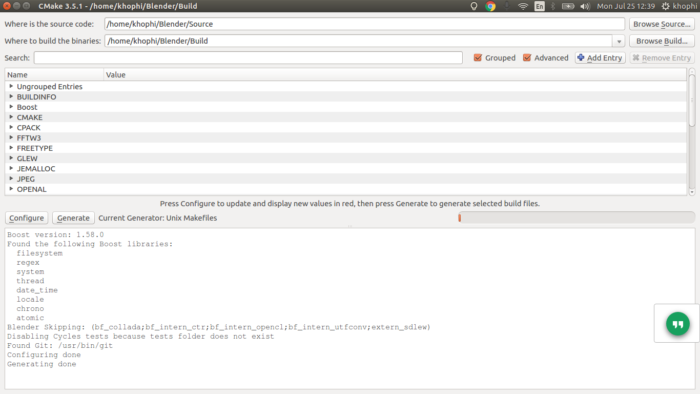Click the 'Found Git: /usr/bin/git' output line
This screenshot has height=394, width=700.
point(60,346)
